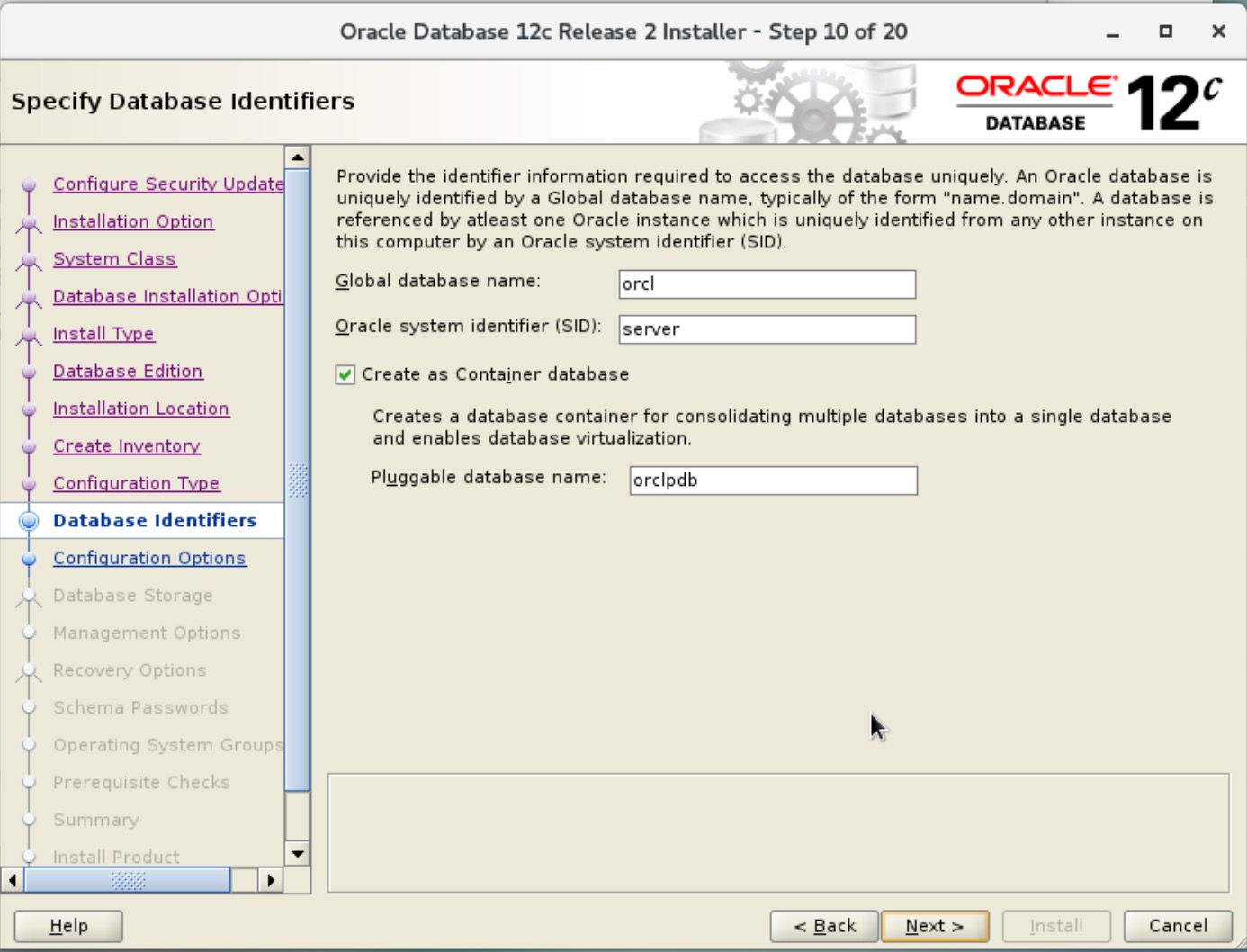The image size is (1247, 952).
Task: Click the Oracle system identifier SID field
Action: coord(767,329)
